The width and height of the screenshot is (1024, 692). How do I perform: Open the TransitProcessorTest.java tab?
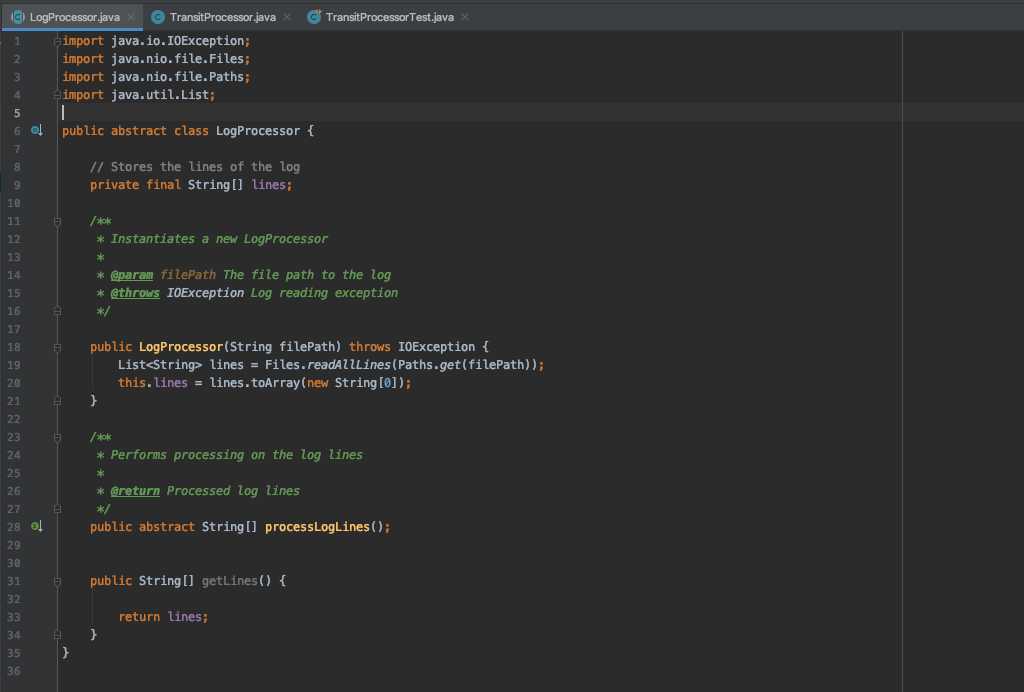point(389,17)
